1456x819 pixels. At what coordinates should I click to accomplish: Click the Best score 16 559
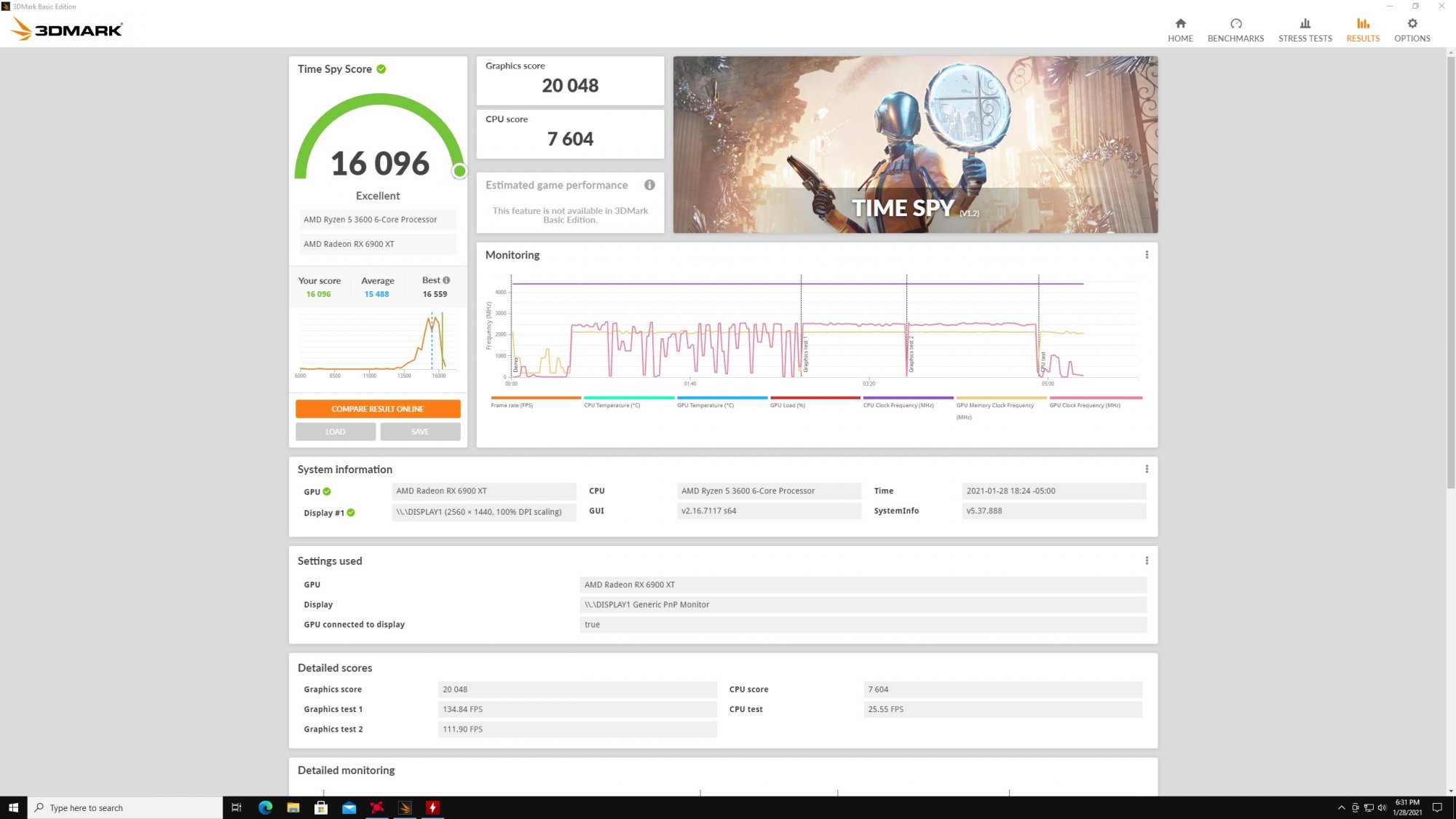click(x=435, y=294)
